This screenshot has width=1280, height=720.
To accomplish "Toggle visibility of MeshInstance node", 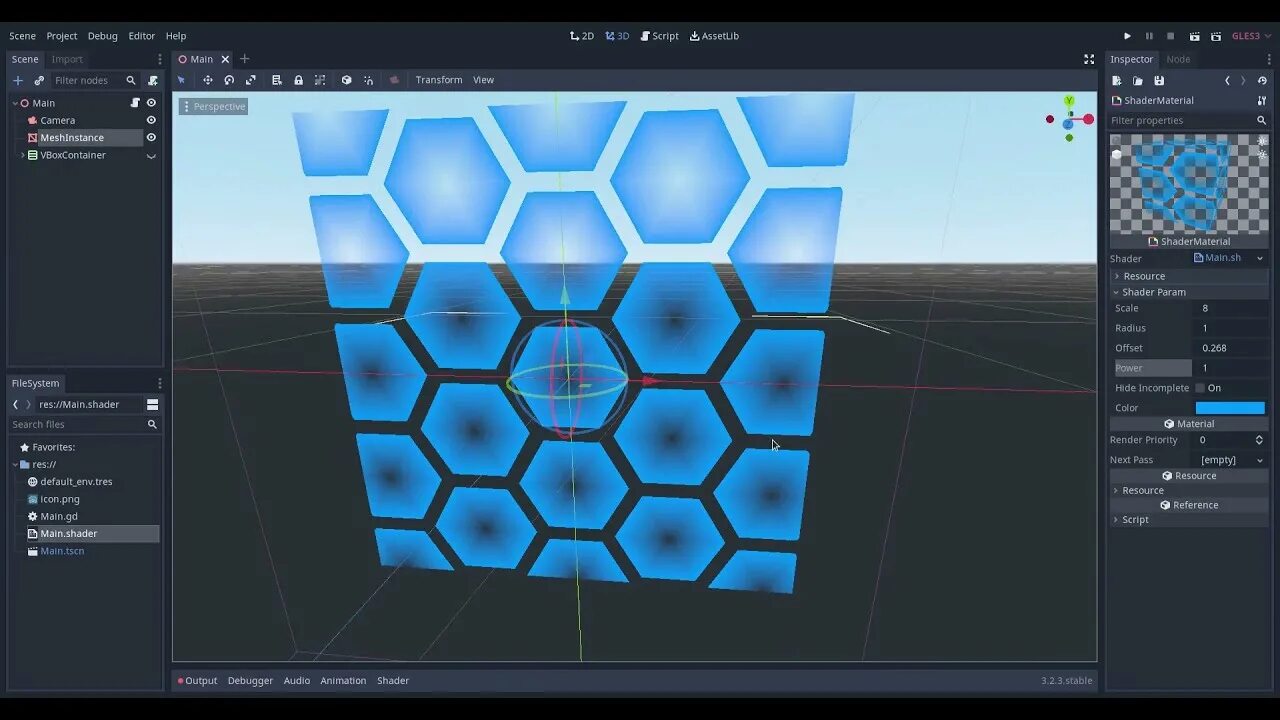I will click(x=152, y=137).
